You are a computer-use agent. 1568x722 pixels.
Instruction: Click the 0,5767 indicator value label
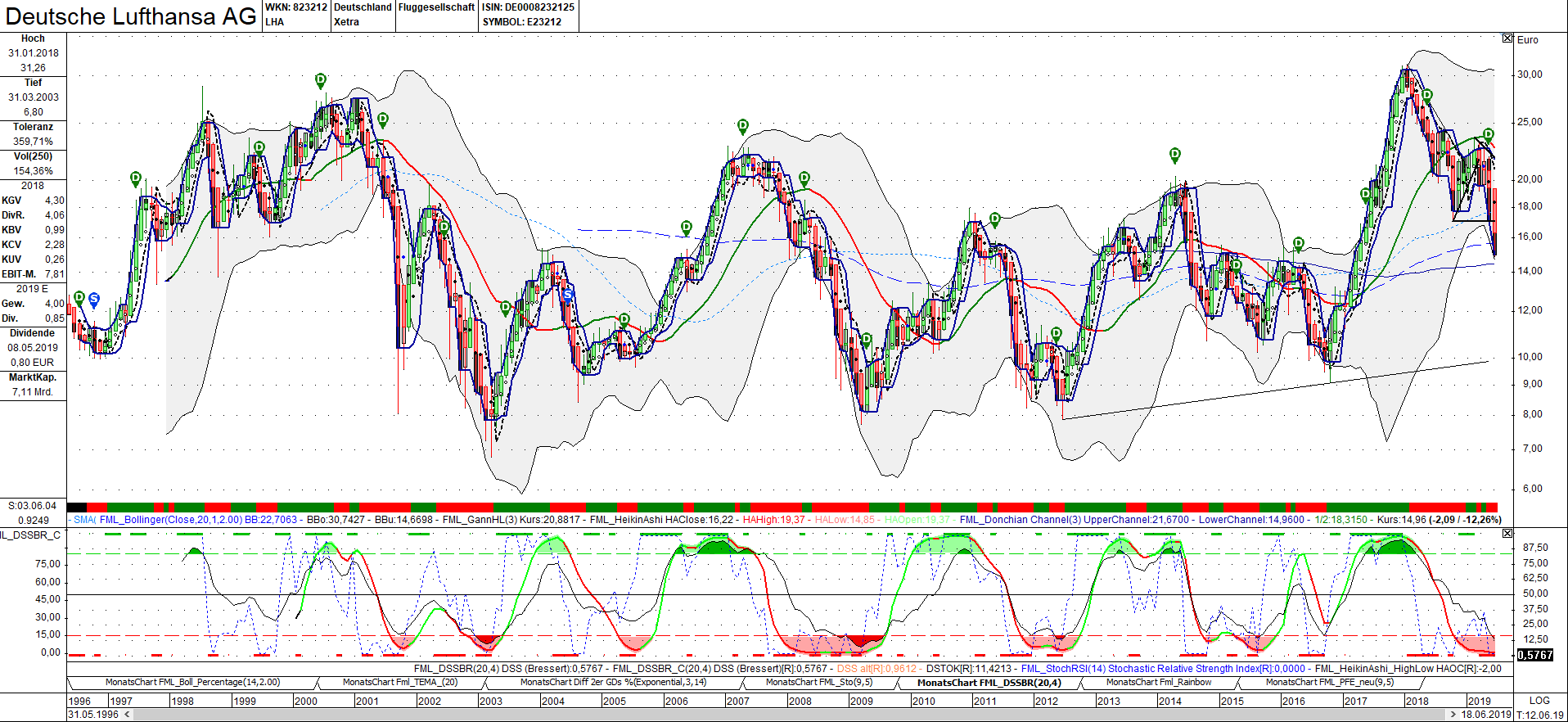tap(1534, 655)
